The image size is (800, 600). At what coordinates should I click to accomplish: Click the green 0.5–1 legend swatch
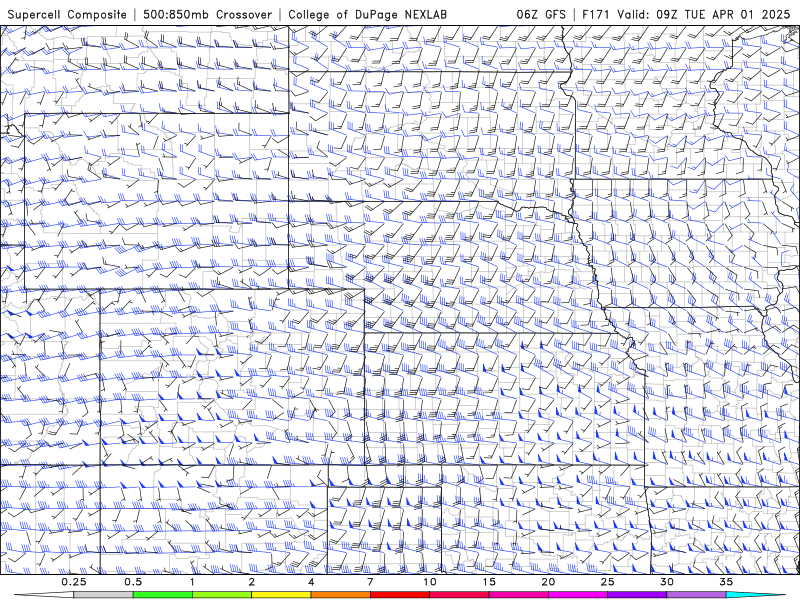[x=162, y=595]
